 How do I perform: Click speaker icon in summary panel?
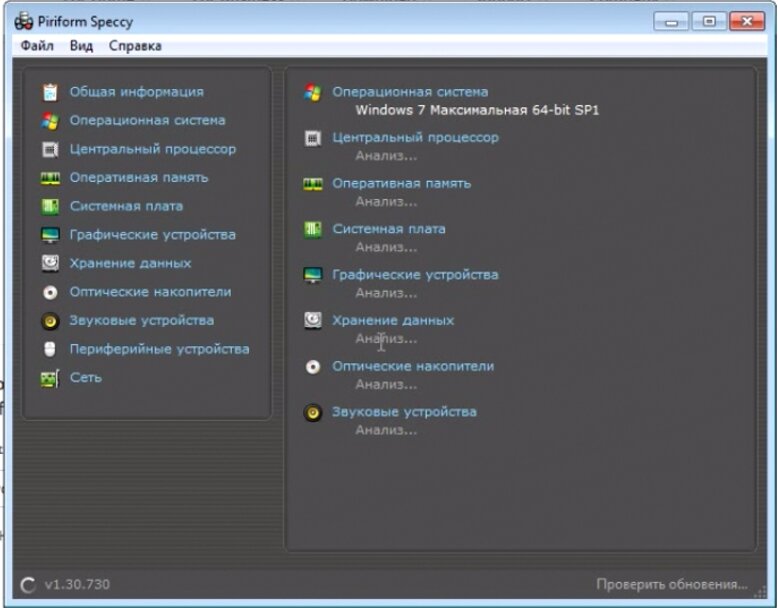(313, 412)
